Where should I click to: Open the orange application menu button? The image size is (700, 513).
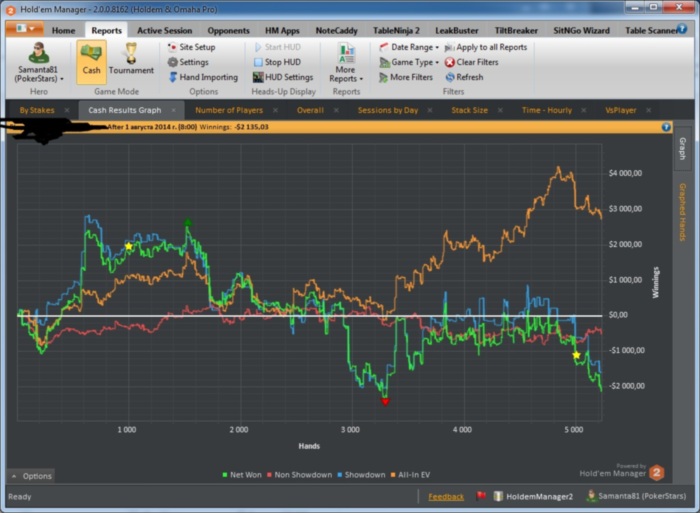pyautogui.click(x=25, y=29)
